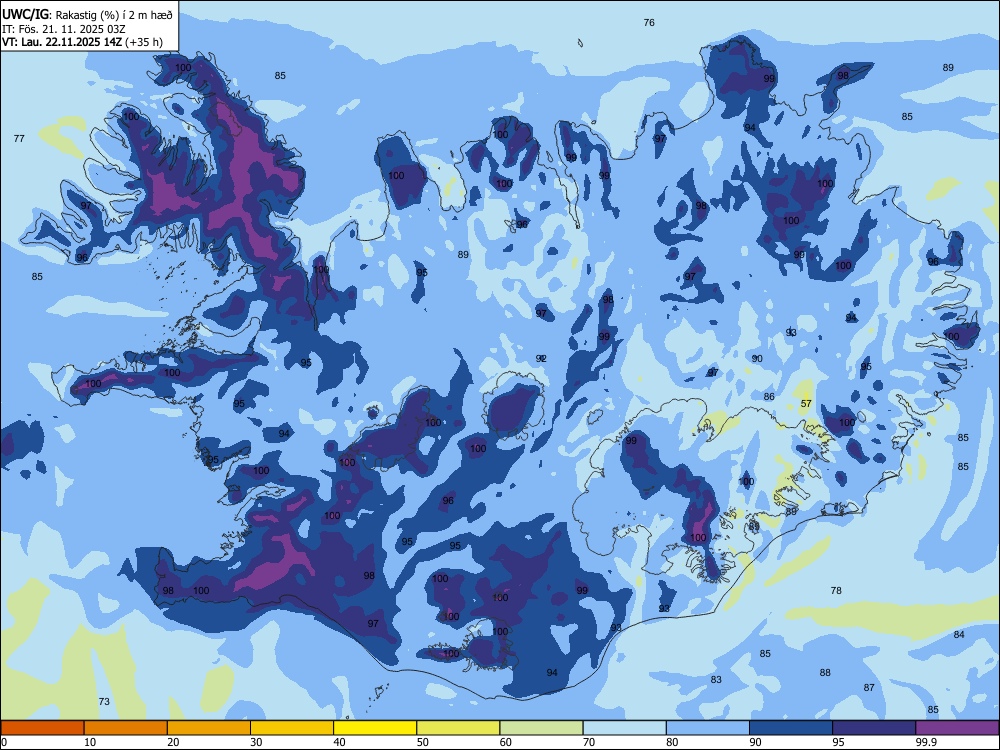Image resolution: width=1000 pixels, height=750 pixels.
Task: Click the 80–90 medium blue legend swatch
Action: pyautogui.click(x=707, y=728)
